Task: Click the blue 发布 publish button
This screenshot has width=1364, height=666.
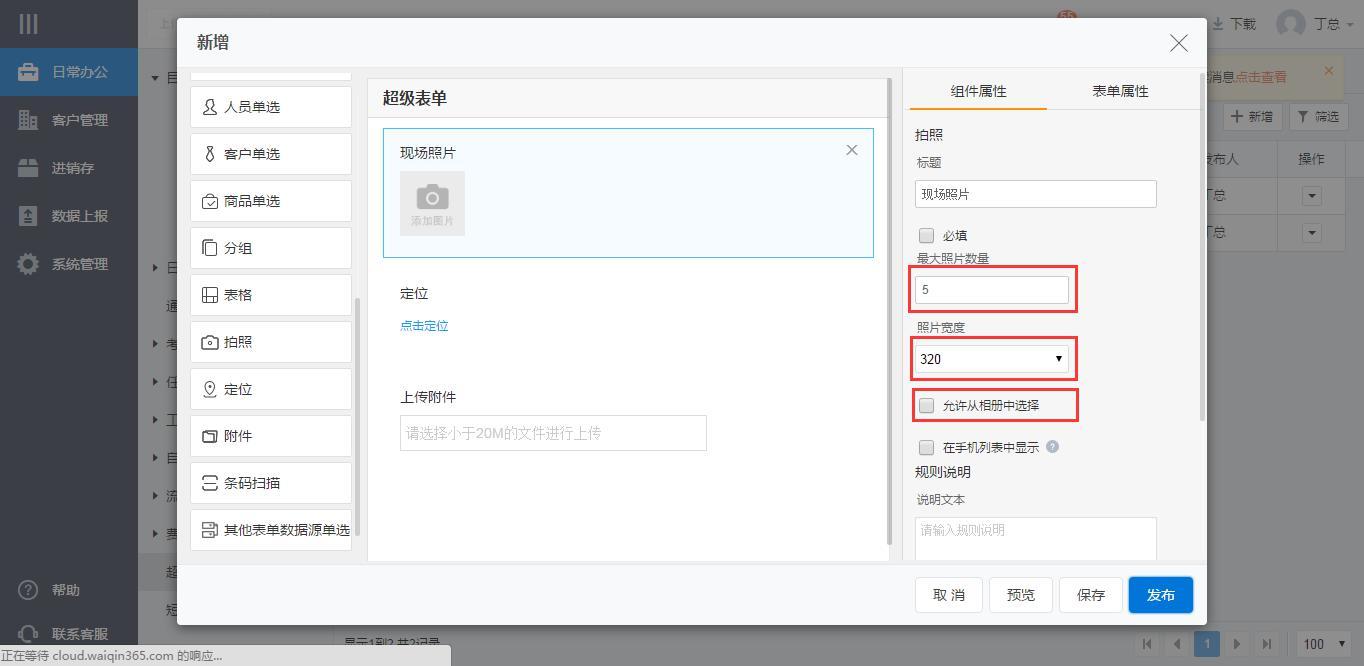Action: coord(1160,595)
